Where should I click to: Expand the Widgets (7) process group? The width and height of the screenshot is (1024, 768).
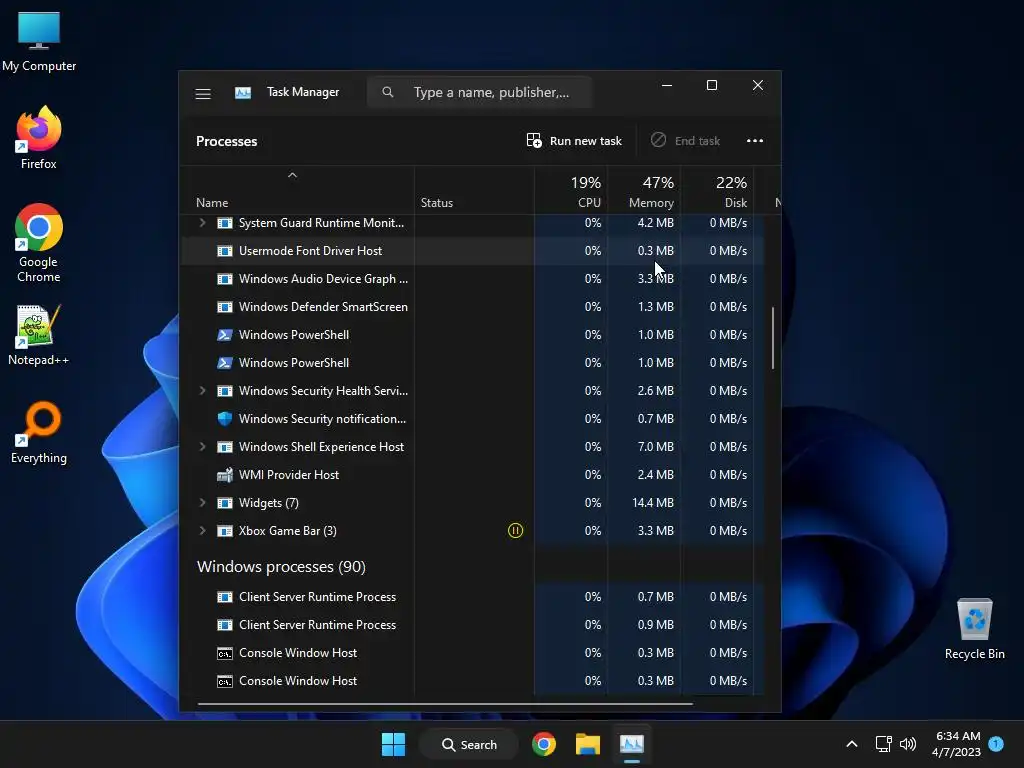tap(202, 503)
